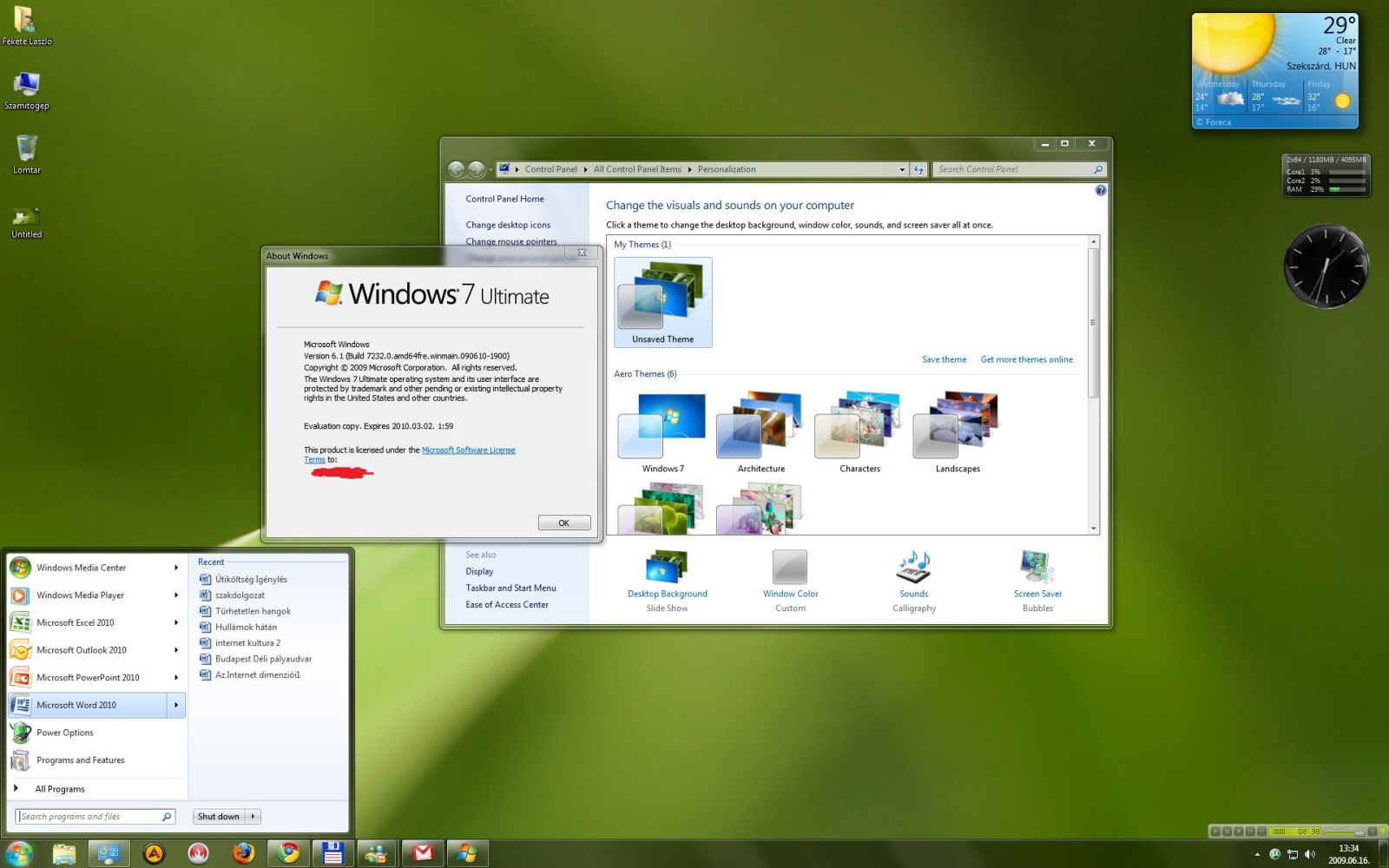Click the Save theme link
This screenshot has height=868, width=1389.
pos(944,359)
